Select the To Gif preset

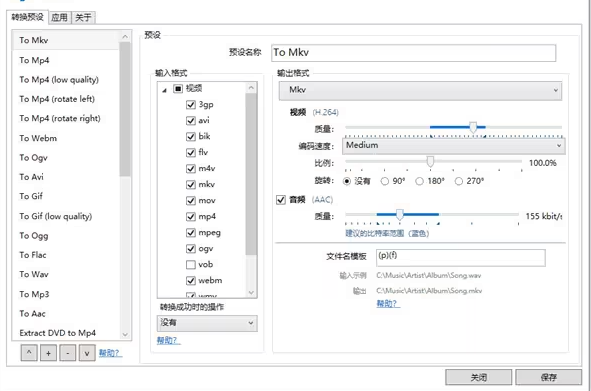tap(66, 196)
